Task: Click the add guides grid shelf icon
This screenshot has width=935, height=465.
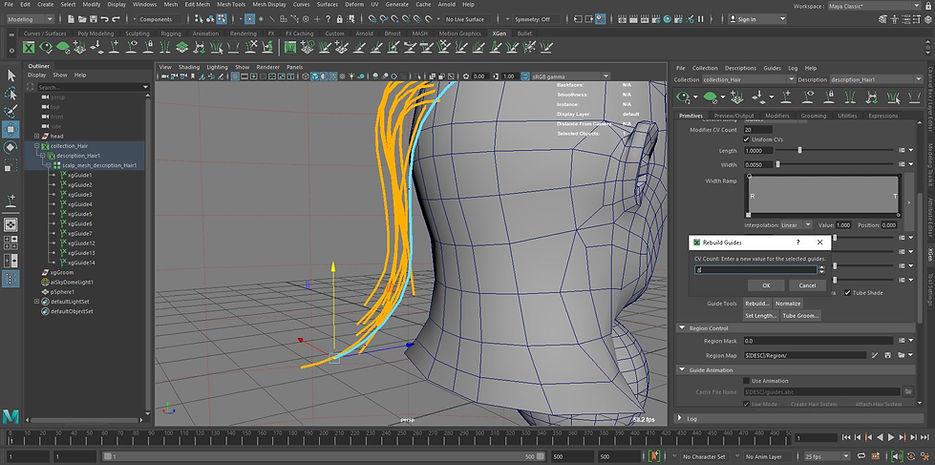Action: click(79, 47)
